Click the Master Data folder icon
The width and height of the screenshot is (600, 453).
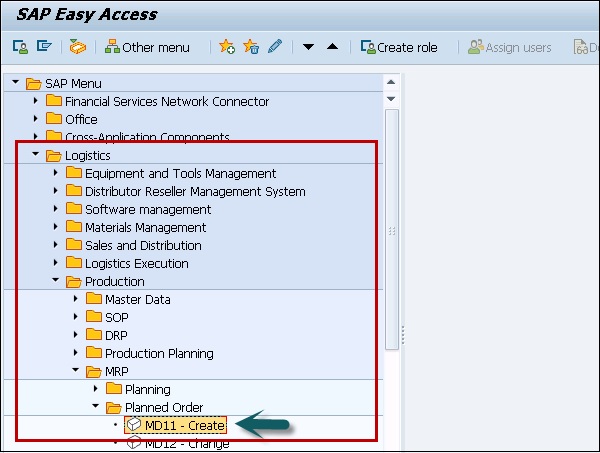click(x=94, y=298)
